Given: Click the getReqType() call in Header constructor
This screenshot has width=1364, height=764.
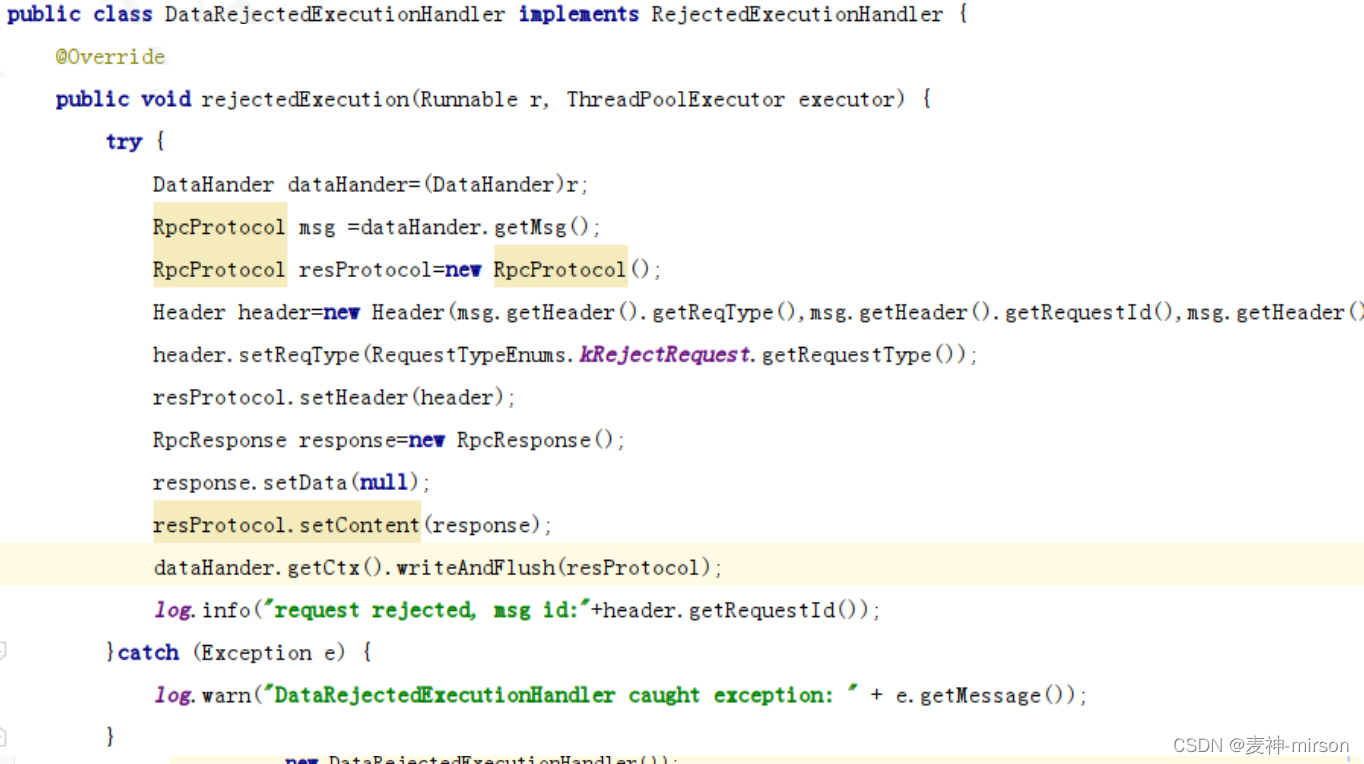Looking at the screenshot, I should (725, 313).
